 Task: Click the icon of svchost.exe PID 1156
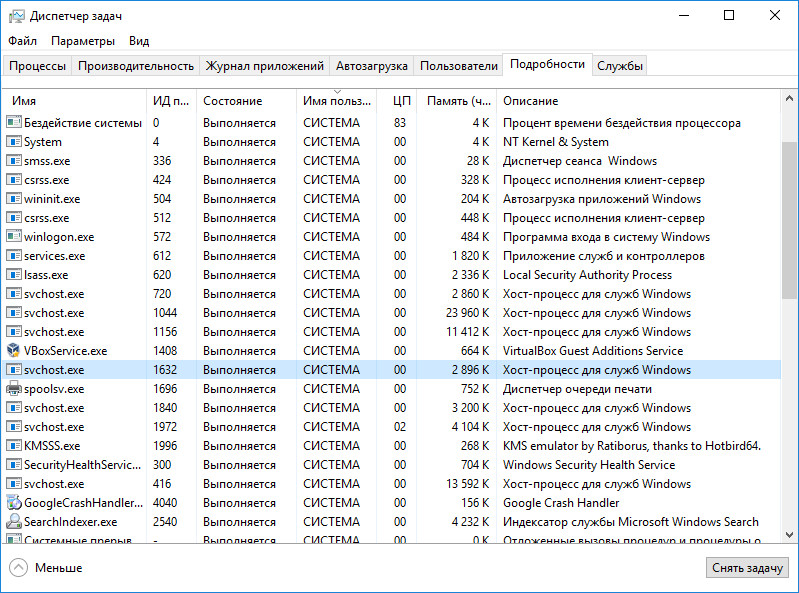pos(14,332)
